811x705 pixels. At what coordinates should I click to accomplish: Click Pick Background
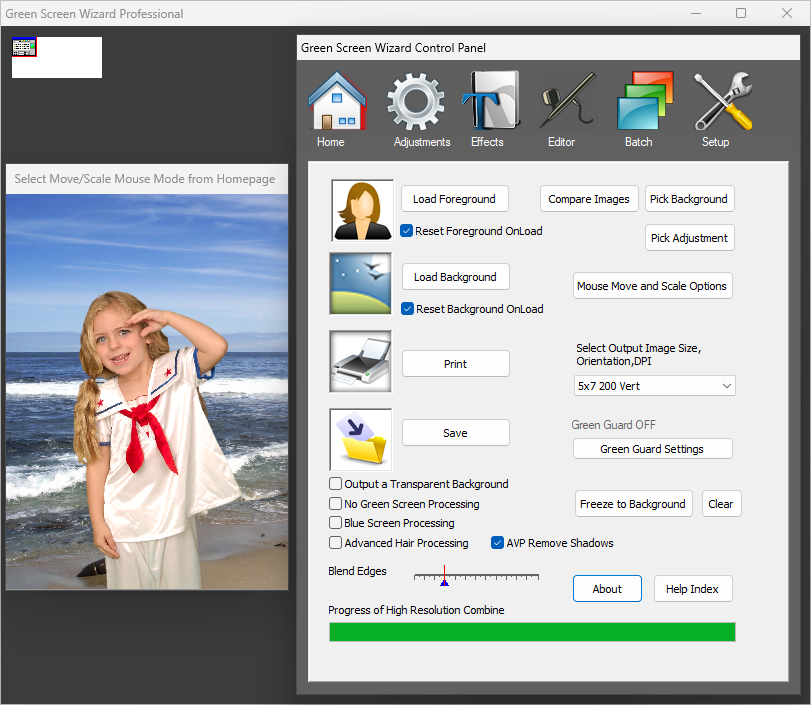point(689,199)
